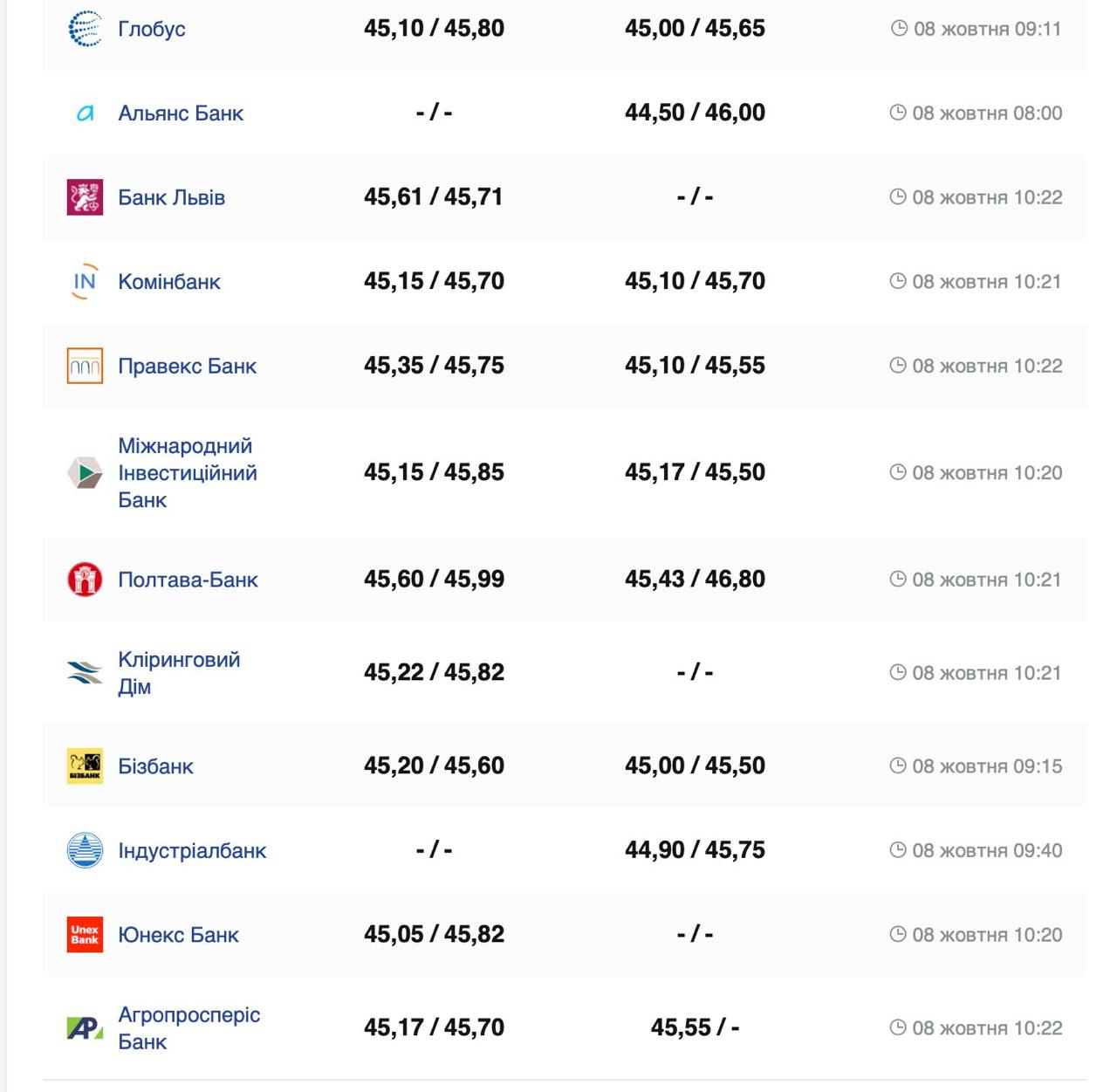Click the Банк Львів logo icon
Viewport: 1117px width, 1092px height.
tap(85, 197)
